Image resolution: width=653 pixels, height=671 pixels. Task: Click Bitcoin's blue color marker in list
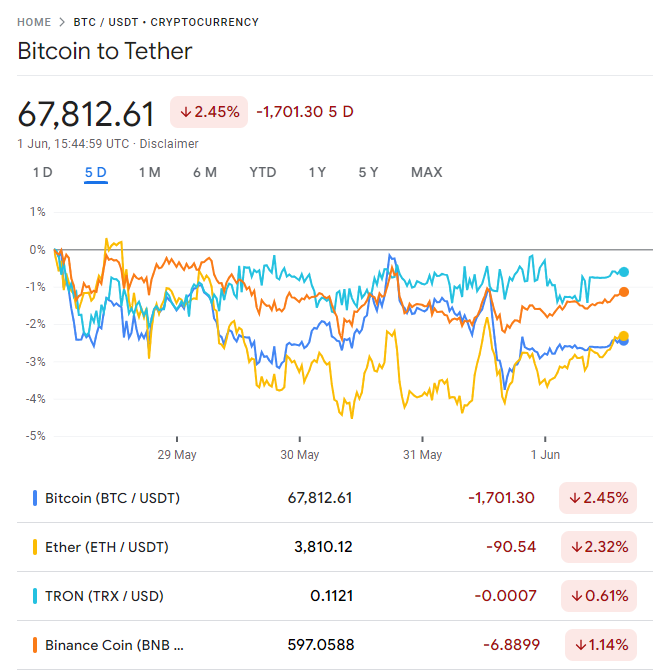pos(36,497)
